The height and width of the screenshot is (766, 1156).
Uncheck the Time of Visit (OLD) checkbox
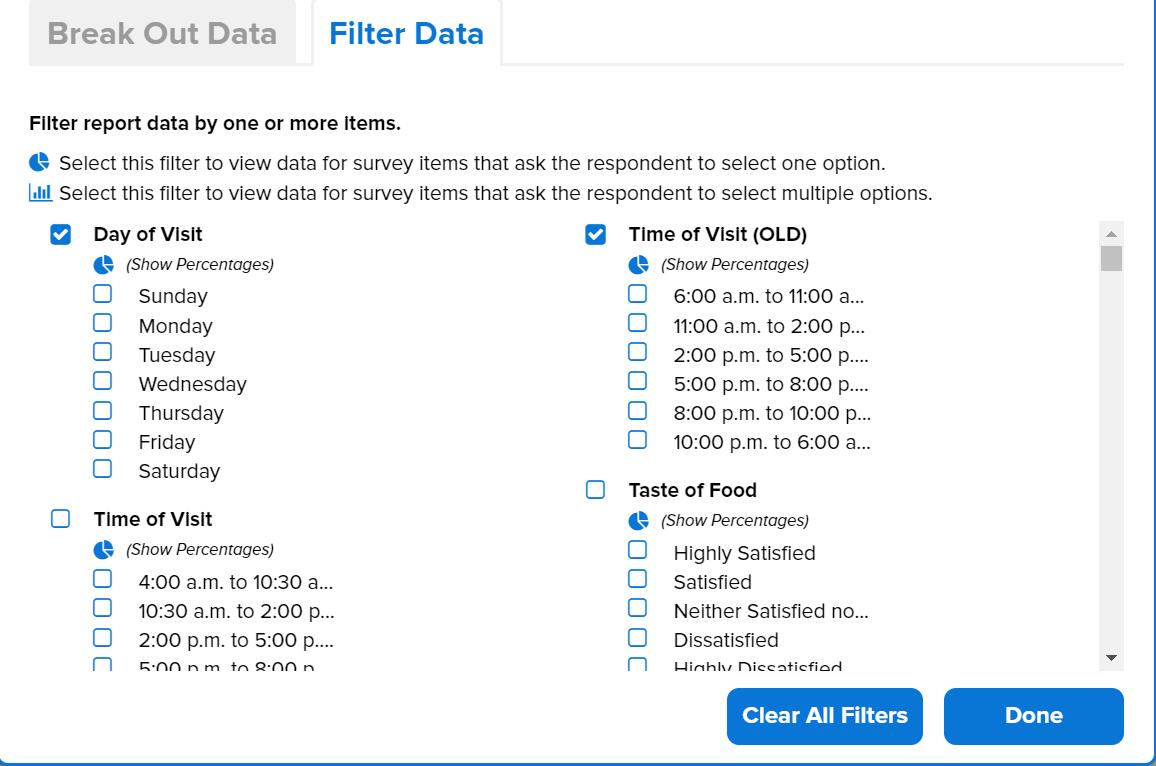point(596,235)
